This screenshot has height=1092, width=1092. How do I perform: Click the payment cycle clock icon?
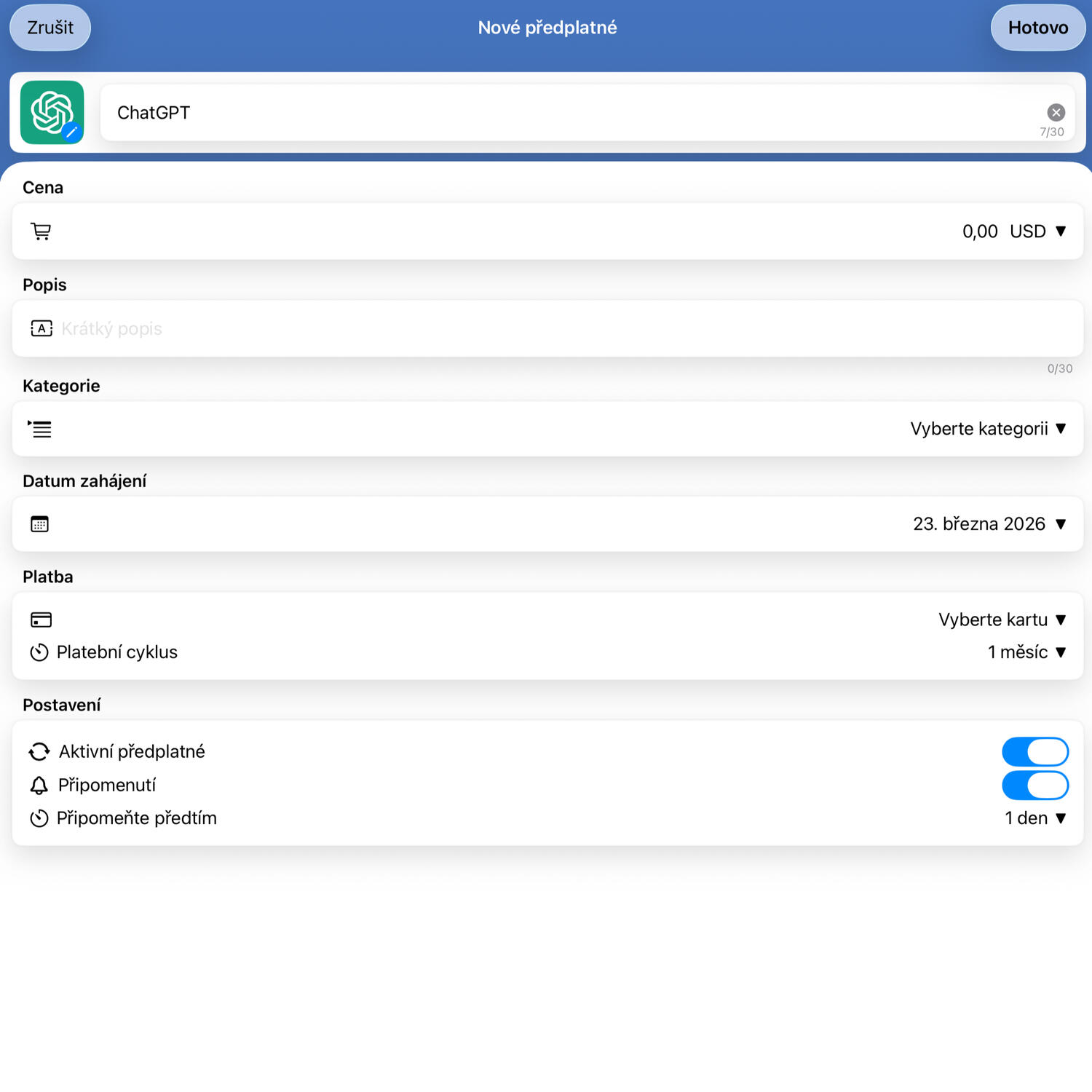(x=39, y=652)
